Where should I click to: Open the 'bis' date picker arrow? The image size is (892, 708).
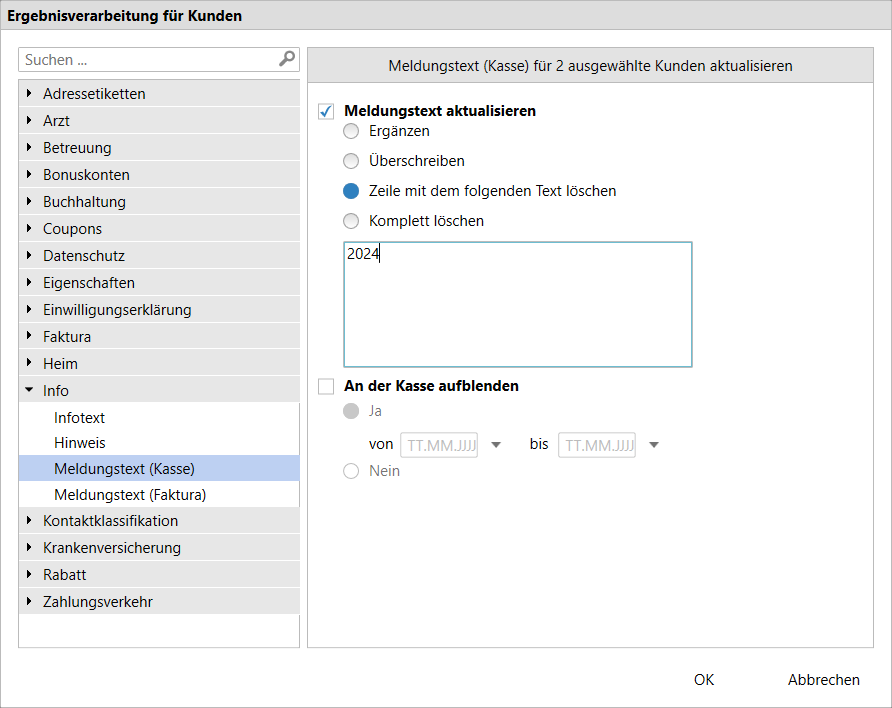click(x=654, y=445)
